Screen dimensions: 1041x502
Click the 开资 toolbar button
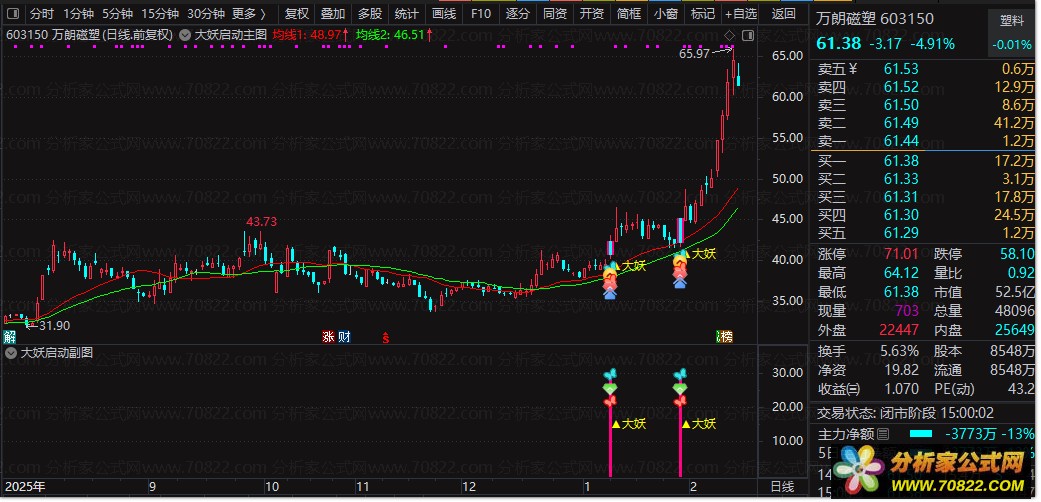[592, 13]
